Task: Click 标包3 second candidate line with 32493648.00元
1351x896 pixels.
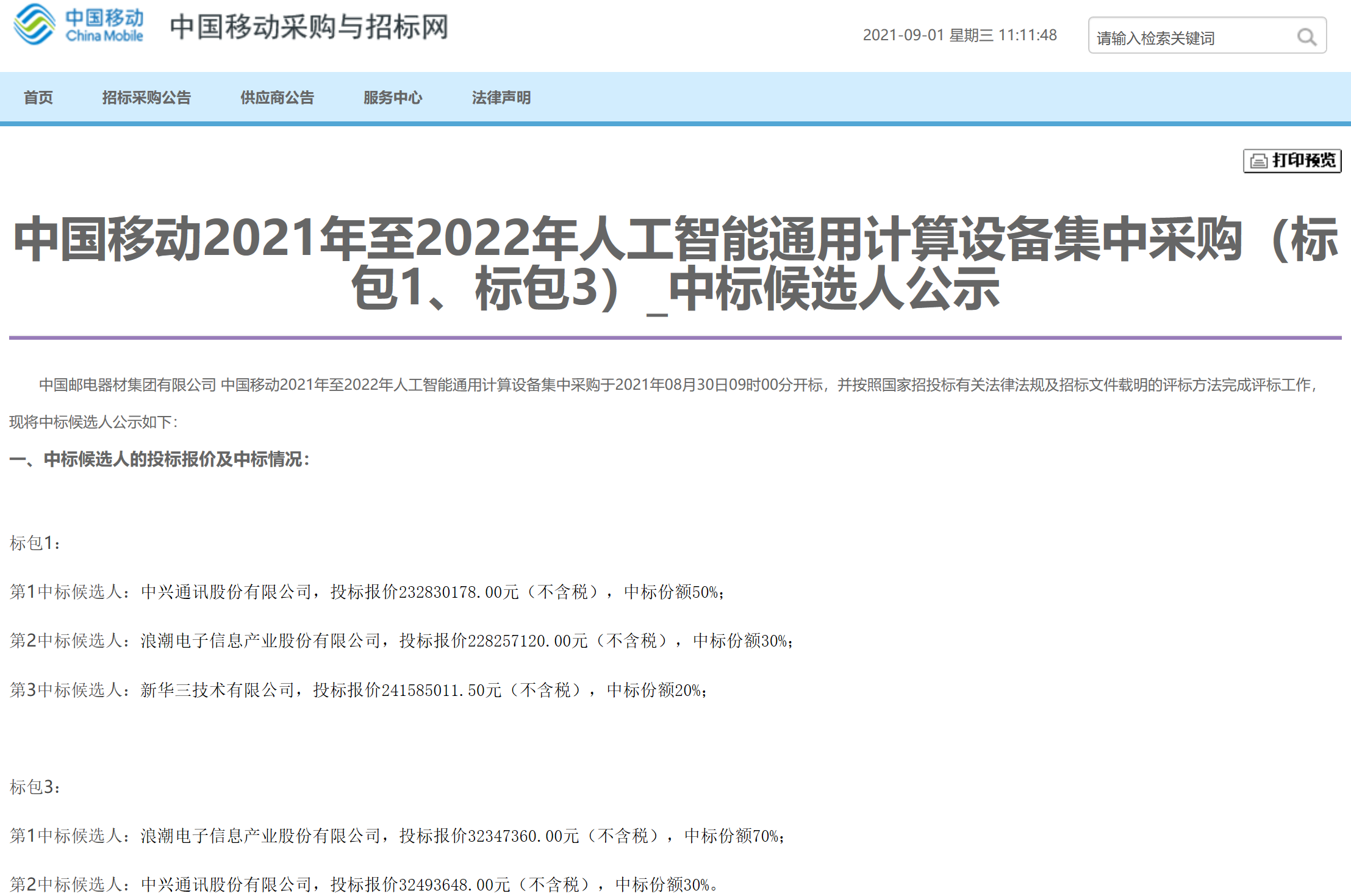Action: 364,884
